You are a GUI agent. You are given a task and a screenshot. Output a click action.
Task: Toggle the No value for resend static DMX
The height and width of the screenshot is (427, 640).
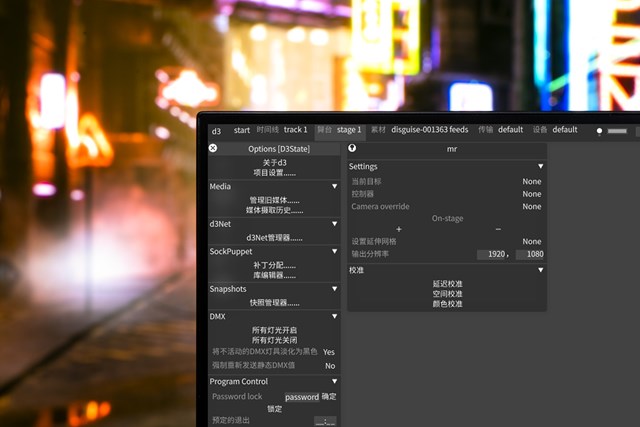[330, 366]
